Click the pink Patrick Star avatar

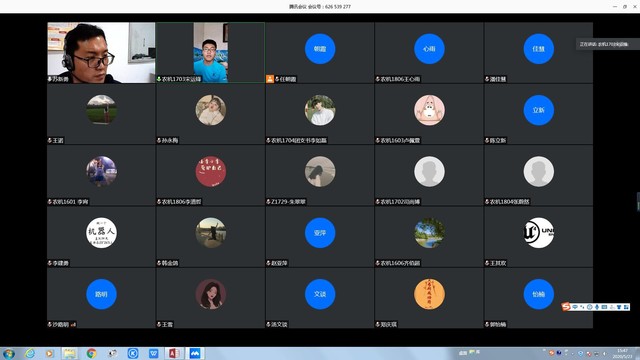429,110
